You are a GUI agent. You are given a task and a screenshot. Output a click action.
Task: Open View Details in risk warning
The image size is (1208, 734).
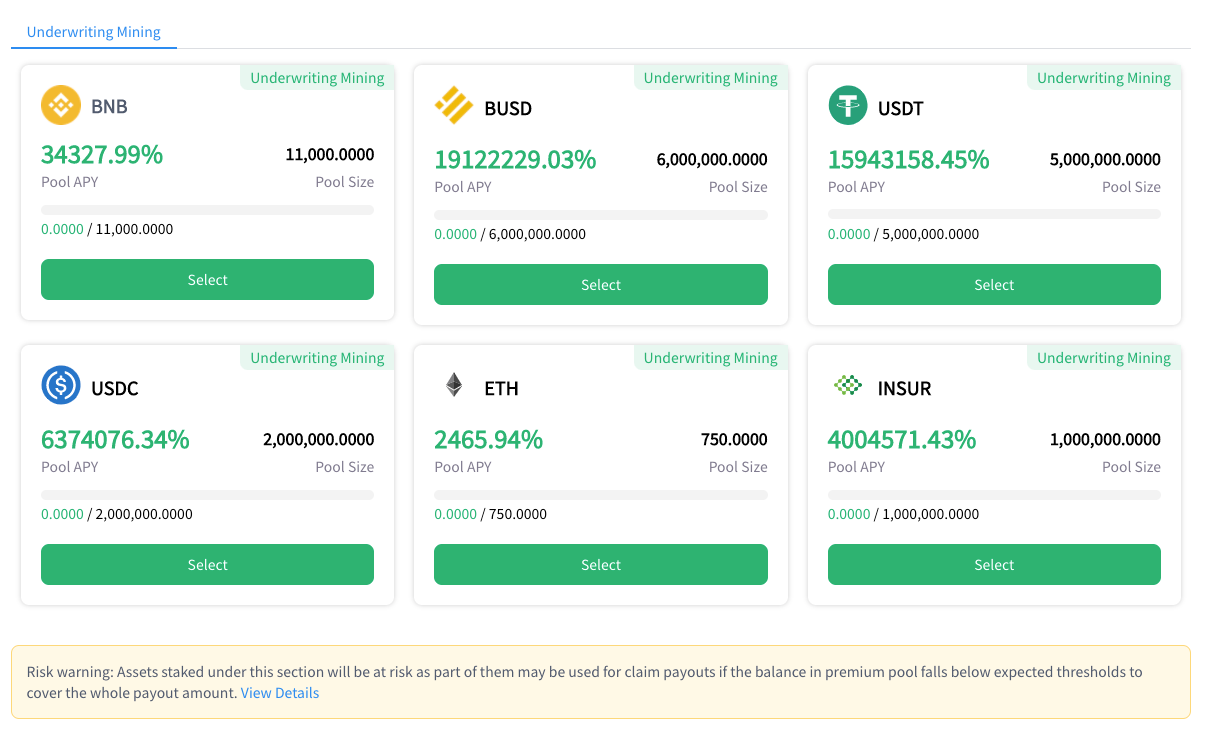280,693
